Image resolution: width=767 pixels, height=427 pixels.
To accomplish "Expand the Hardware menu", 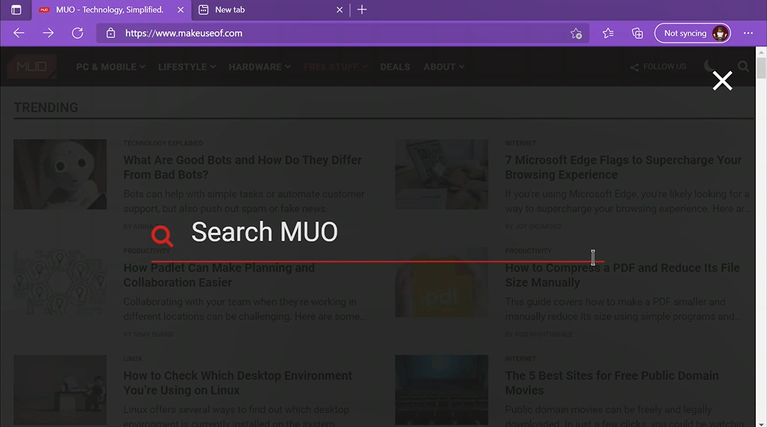I will (260, 67).
